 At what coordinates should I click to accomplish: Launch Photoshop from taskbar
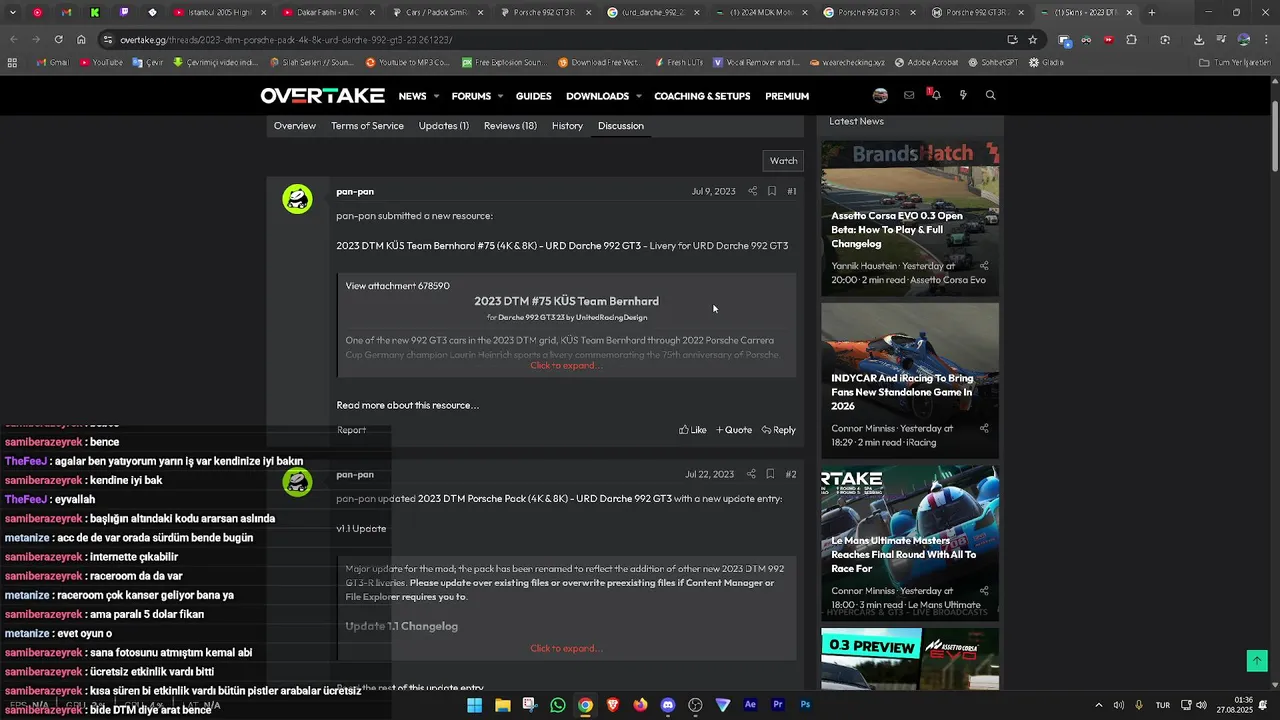805,705
